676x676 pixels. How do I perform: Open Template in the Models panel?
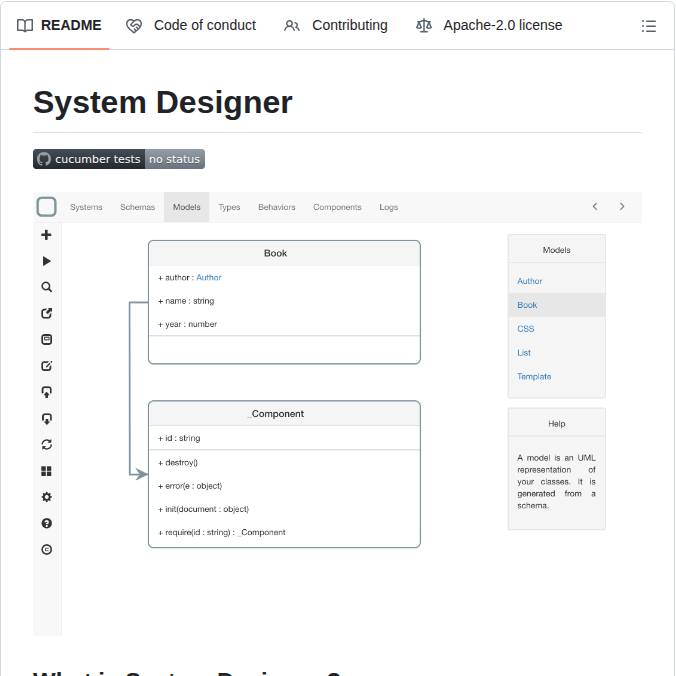(534, 376)
